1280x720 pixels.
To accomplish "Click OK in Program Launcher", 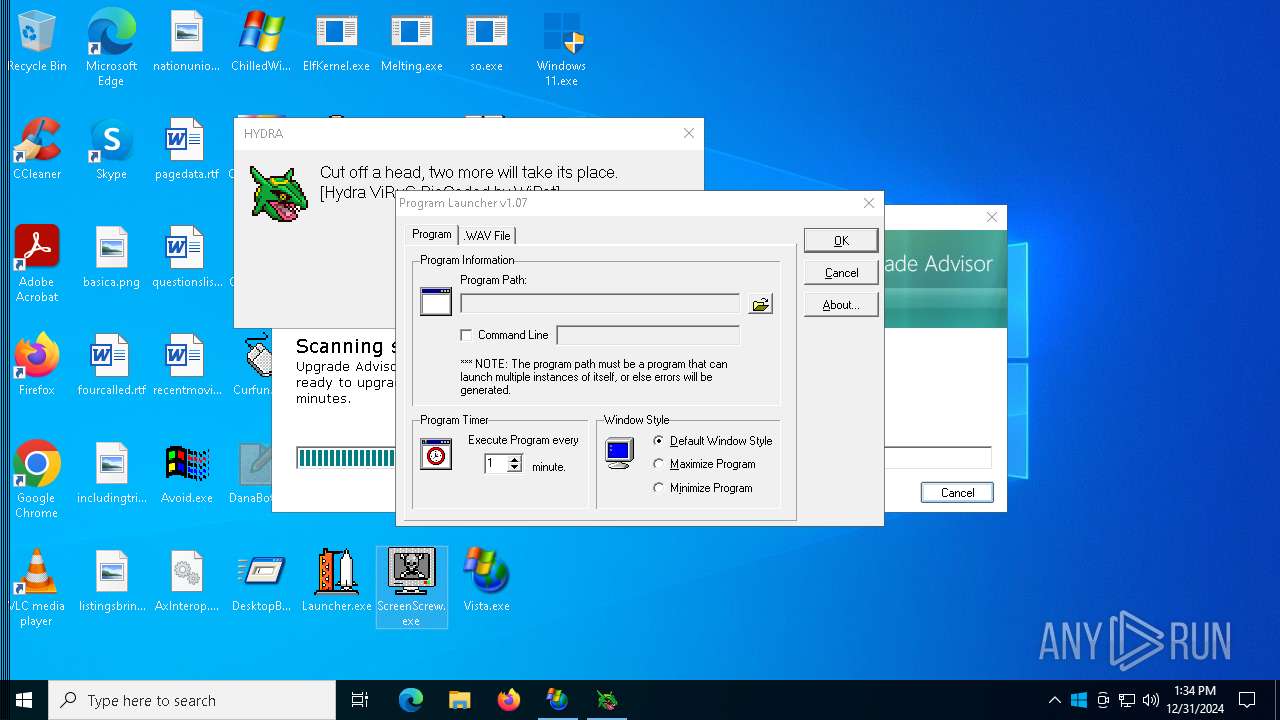I will [x=841, y=240].
